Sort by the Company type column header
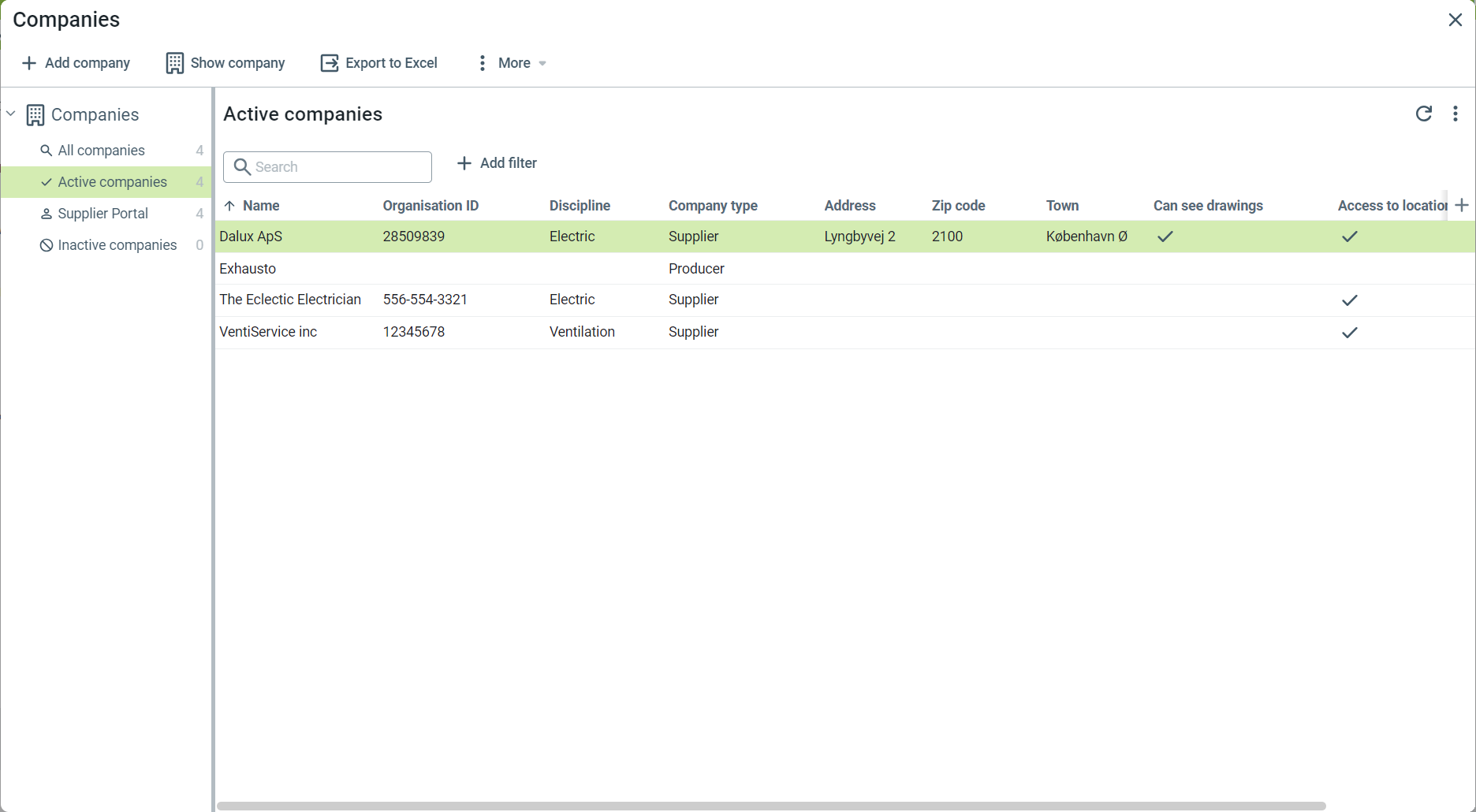1476x812 pixels. pyautogui.click(x=712, y=206)
